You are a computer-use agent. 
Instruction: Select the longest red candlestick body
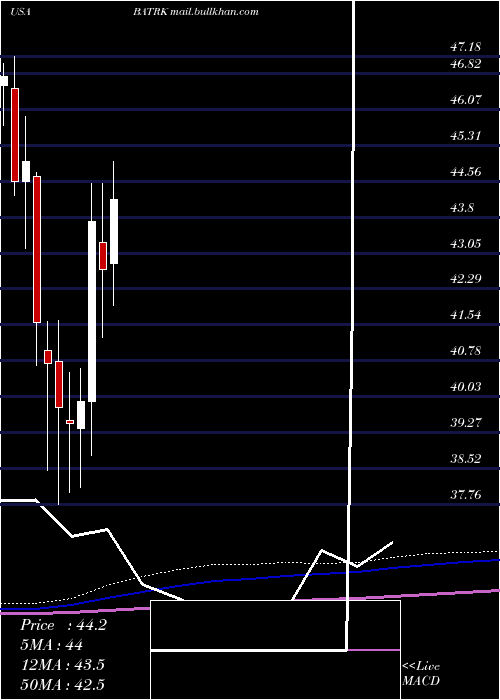[37, 250]
